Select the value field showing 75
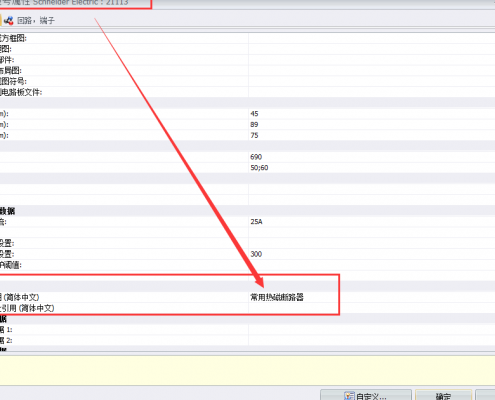This screenshot has width=495, height=400. pyautogui.click(x=372, y=135)
